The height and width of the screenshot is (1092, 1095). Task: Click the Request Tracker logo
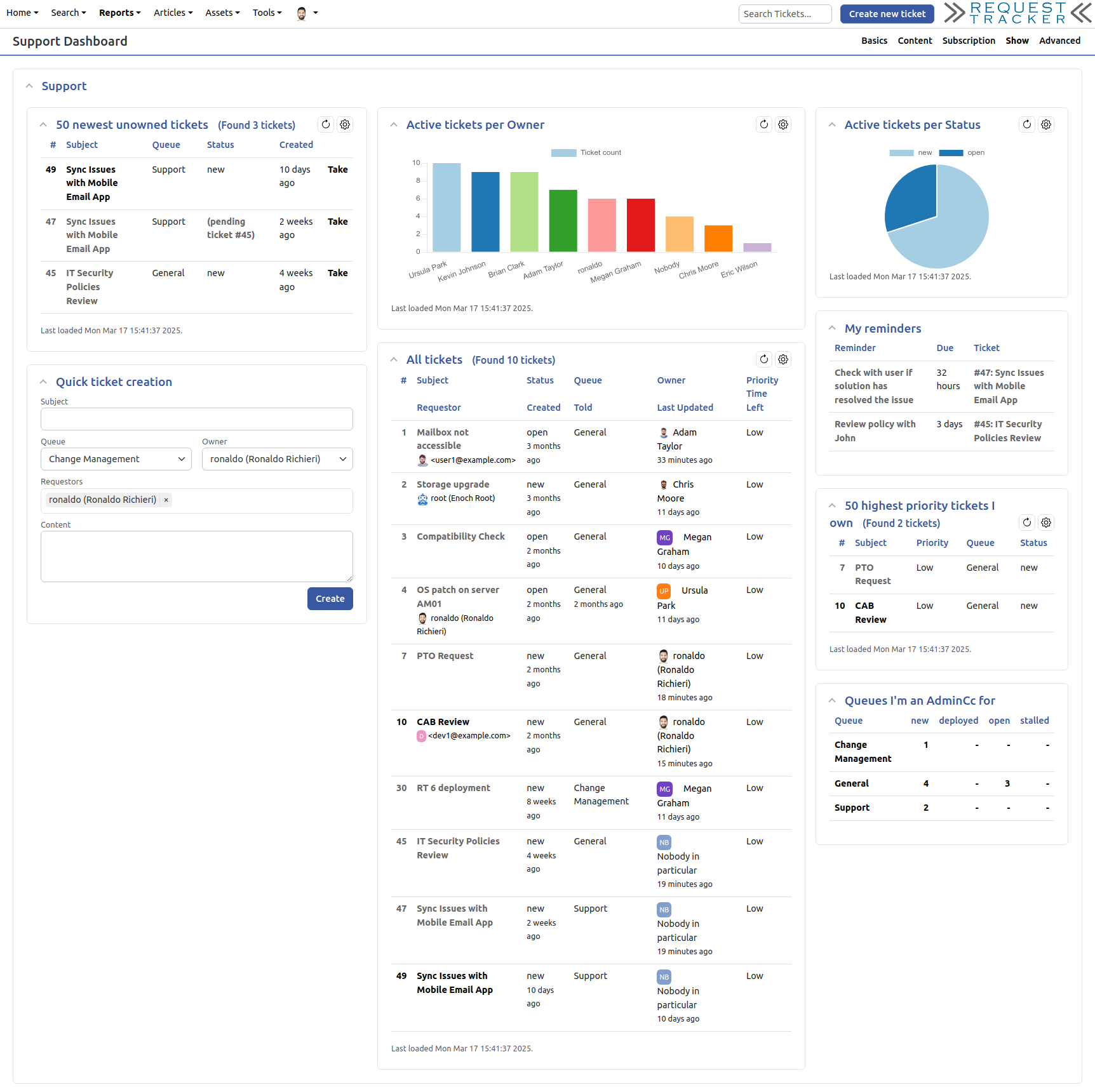[1018, 13]
